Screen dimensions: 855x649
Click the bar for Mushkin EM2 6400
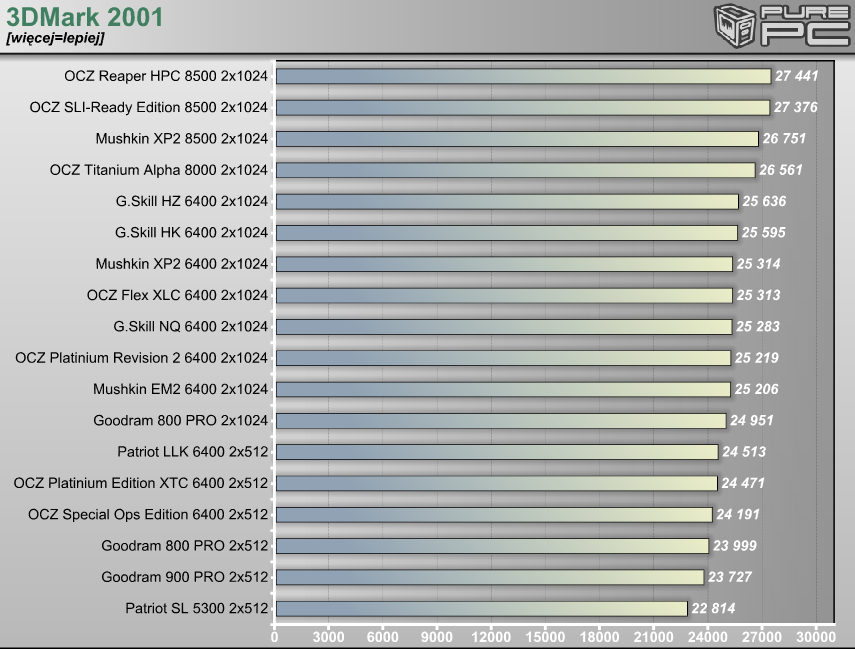[503, 389]
